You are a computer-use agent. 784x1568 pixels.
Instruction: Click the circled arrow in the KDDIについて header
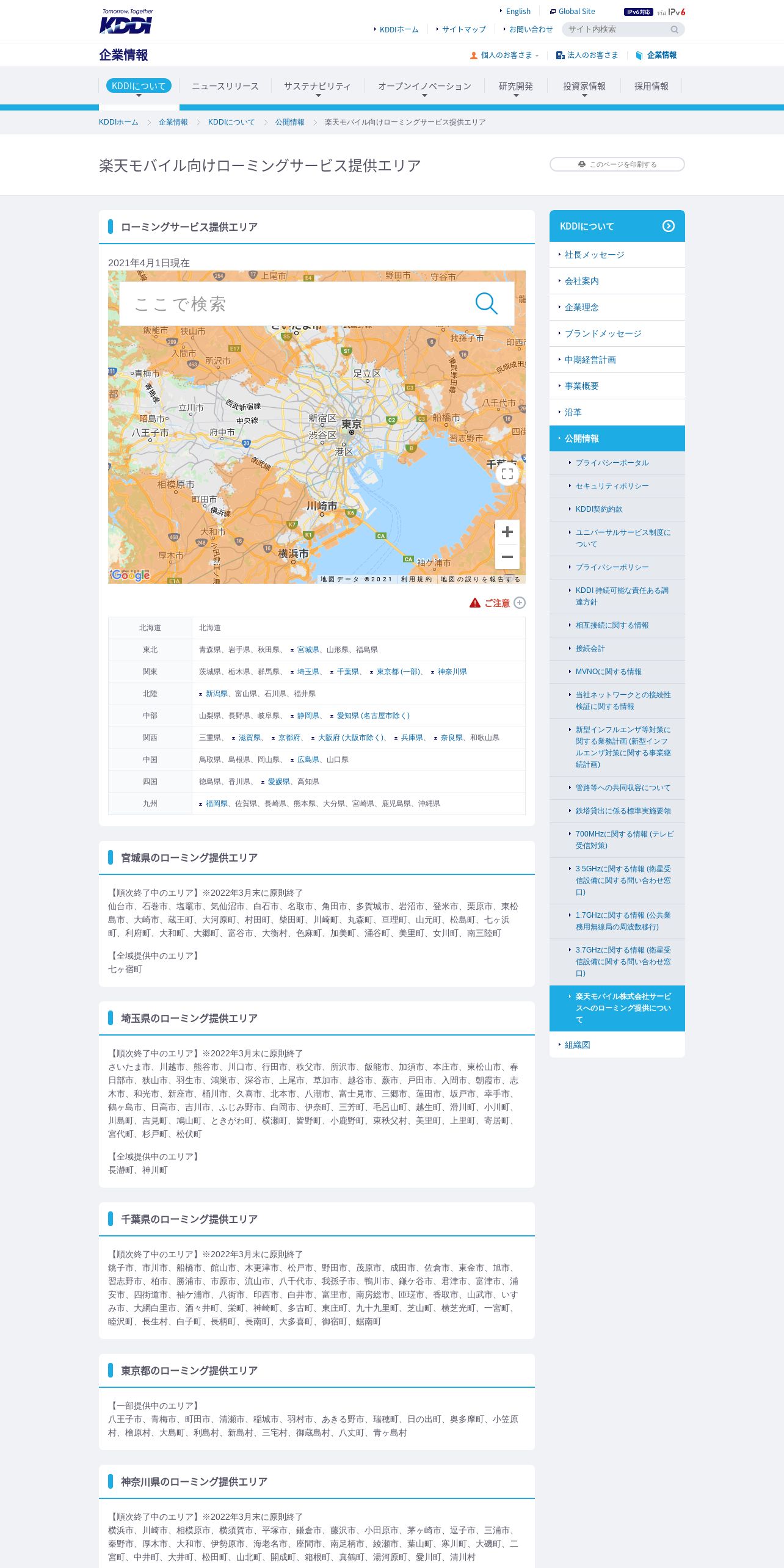(669, 226)
